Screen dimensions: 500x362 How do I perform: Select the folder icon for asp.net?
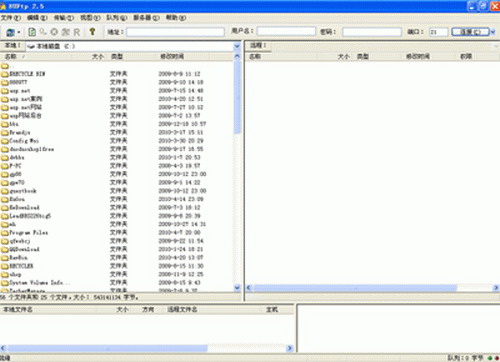pos(5,91)
